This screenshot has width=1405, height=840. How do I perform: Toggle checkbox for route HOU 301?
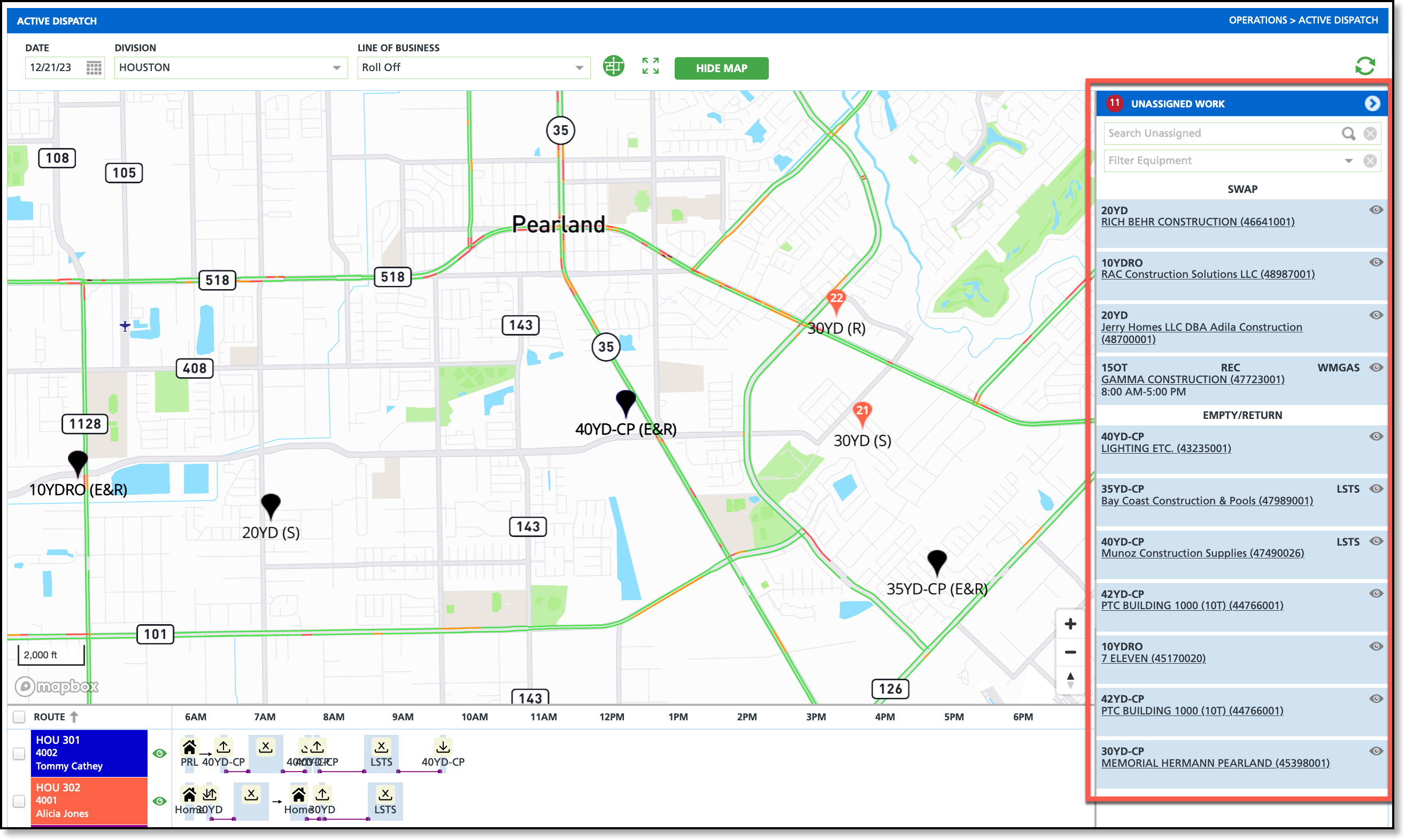[x=19, y=753]
